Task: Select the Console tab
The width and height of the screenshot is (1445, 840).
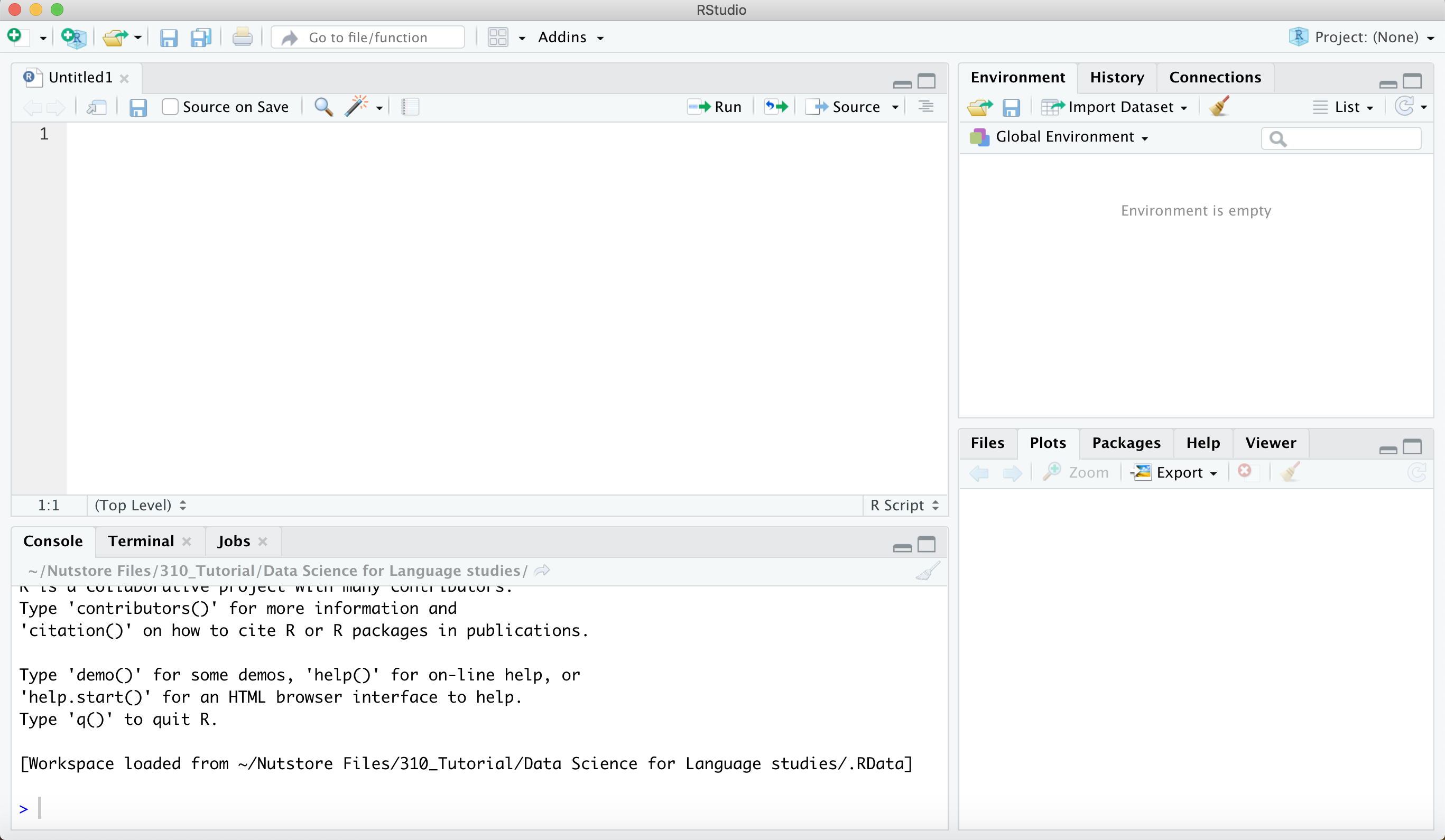Action: point(53,542)
